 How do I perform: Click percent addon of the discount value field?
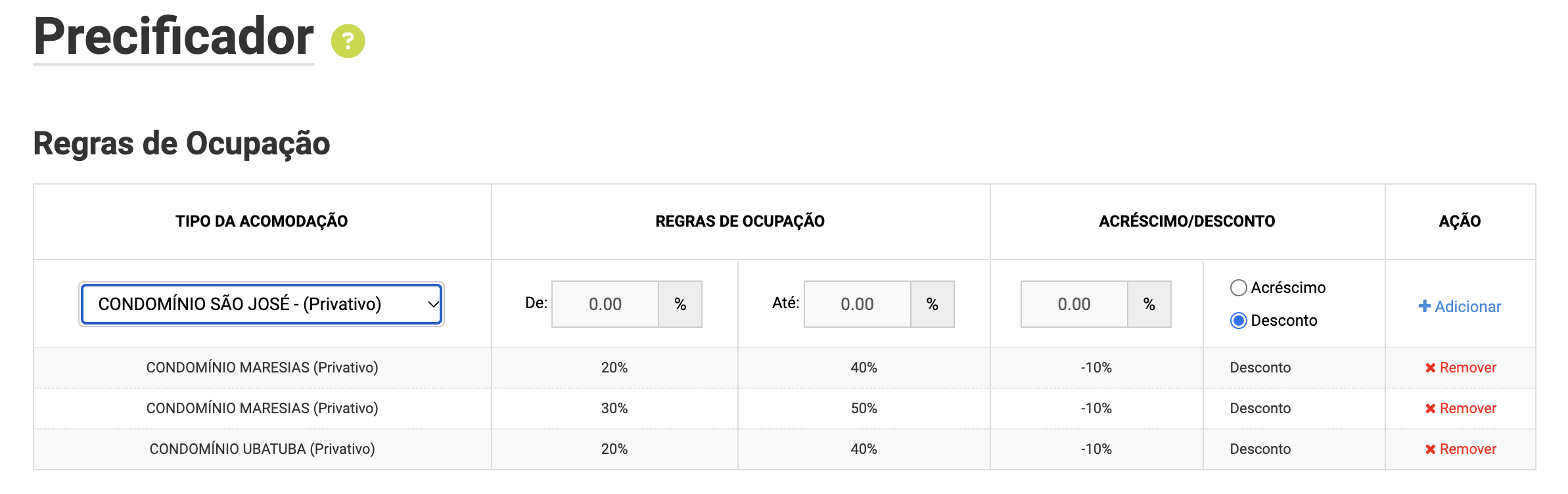pyautogui.click(x=1149, y=304)
